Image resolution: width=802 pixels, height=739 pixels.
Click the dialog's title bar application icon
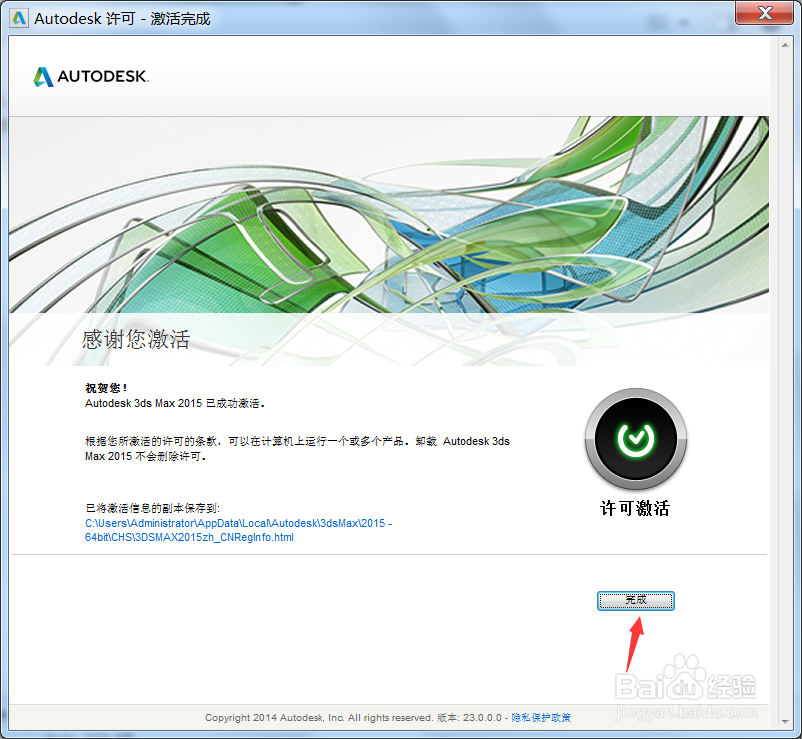pyautogui.click(x=18, y=17)
